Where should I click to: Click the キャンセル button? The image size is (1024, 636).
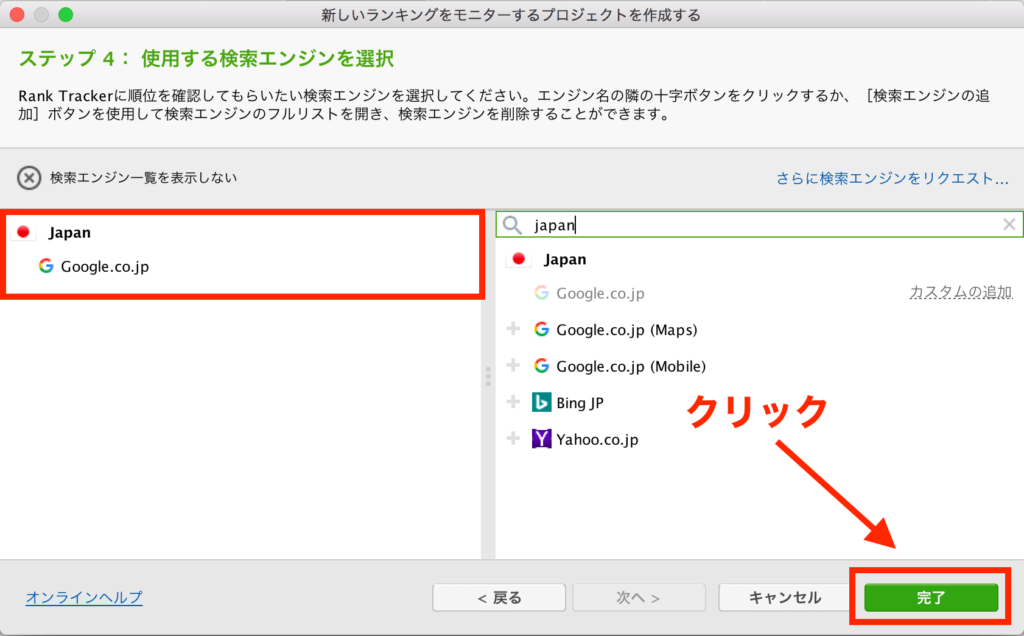pos(784,597)
